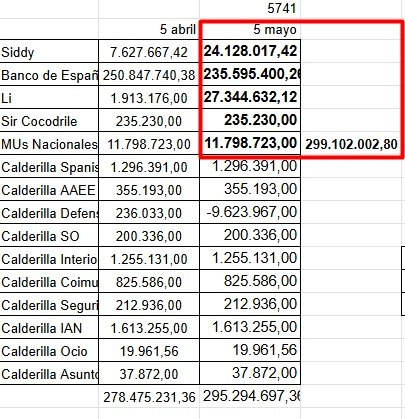Viewport: 405px width, 419px height.
Task: Select the Siddy label cell
Action: (x=49, y=51)
